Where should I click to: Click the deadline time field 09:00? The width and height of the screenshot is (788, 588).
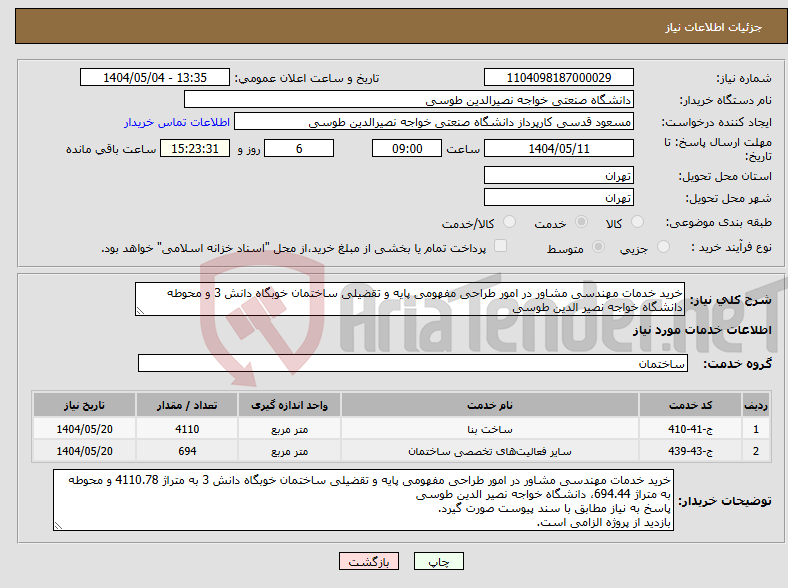point(407,148)
